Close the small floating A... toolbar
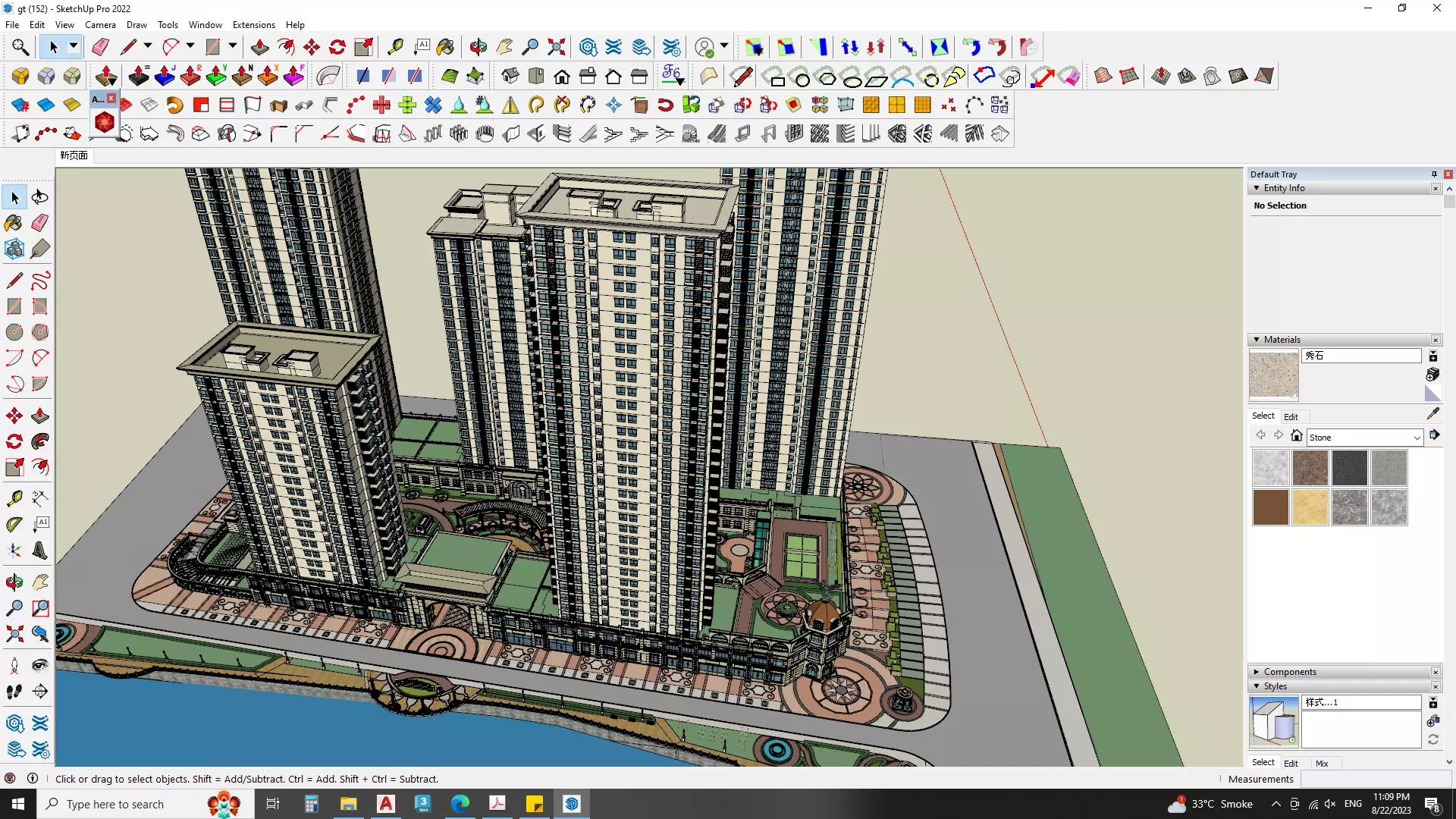This screenshot has width=1456, height=819. click(111, 99)
